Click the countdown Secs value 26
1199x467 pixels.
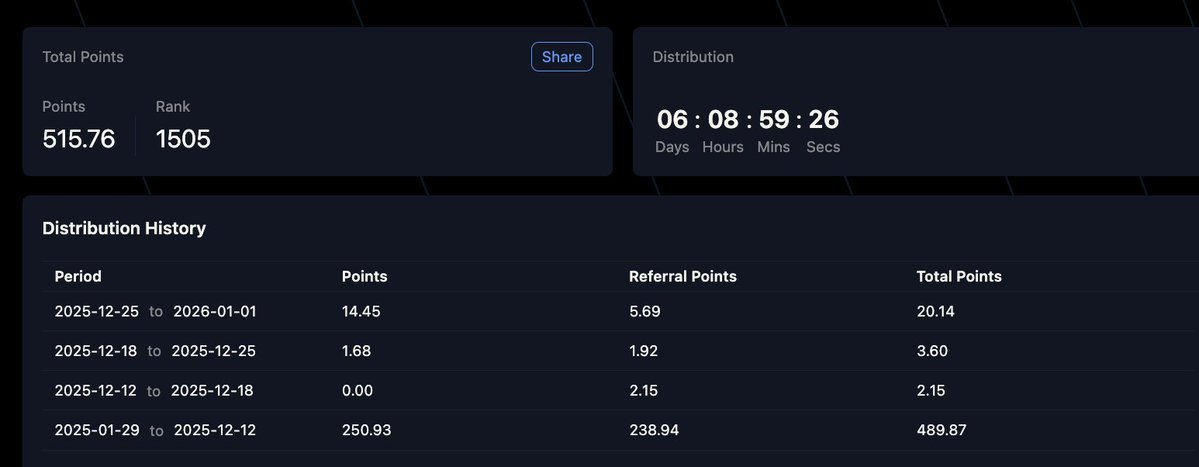click(824, 120)
